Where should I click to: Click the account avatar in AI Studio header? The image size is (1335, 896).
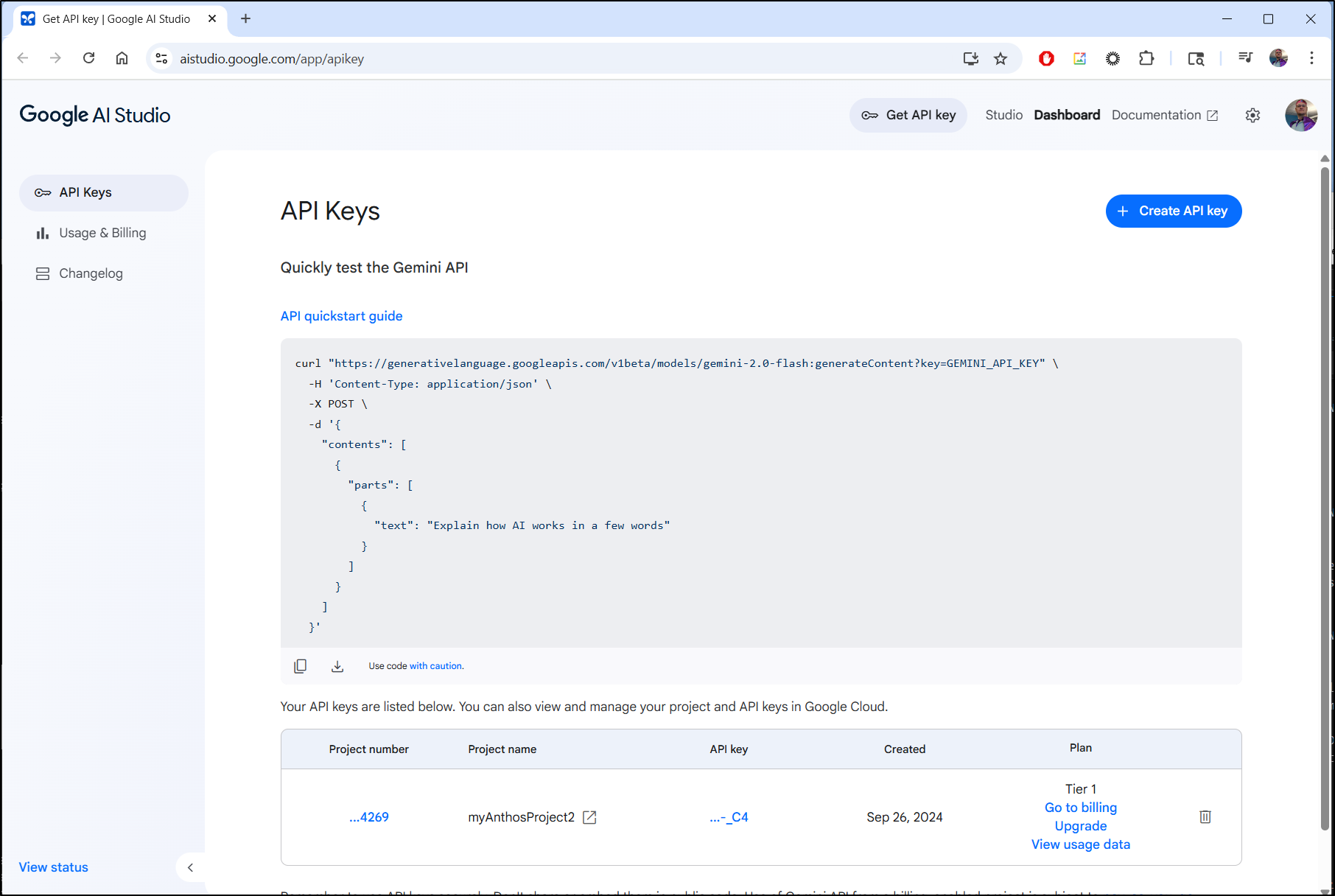[x=1301, y=115]
